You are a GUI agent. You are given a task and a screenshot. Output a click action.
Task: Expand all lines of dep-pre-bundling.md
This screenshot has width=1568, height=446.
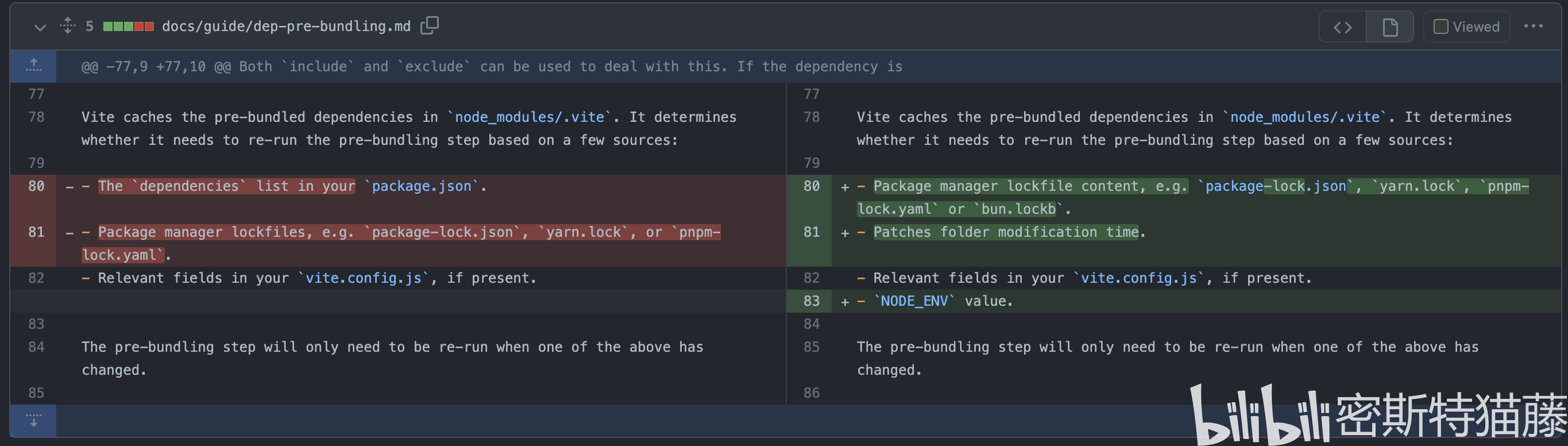point(68,26)
